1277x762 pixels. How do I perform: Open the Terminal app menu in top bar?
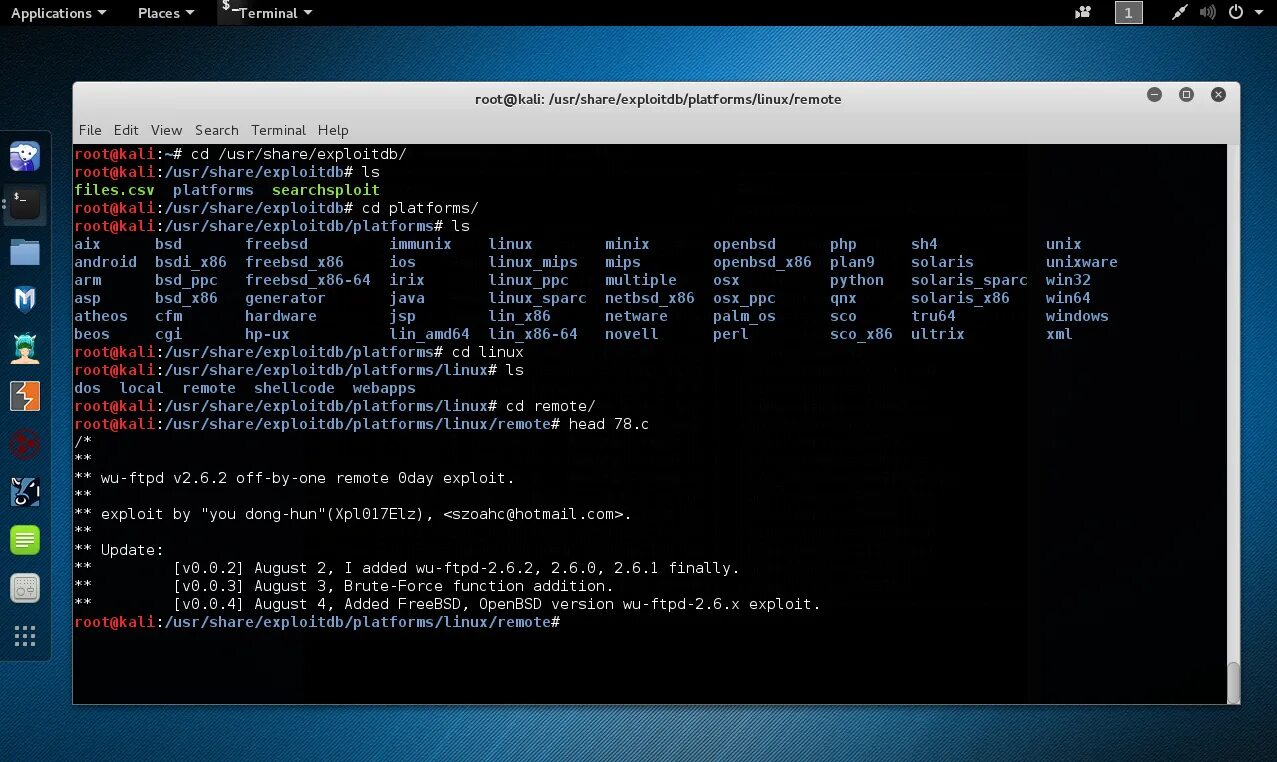268,13
